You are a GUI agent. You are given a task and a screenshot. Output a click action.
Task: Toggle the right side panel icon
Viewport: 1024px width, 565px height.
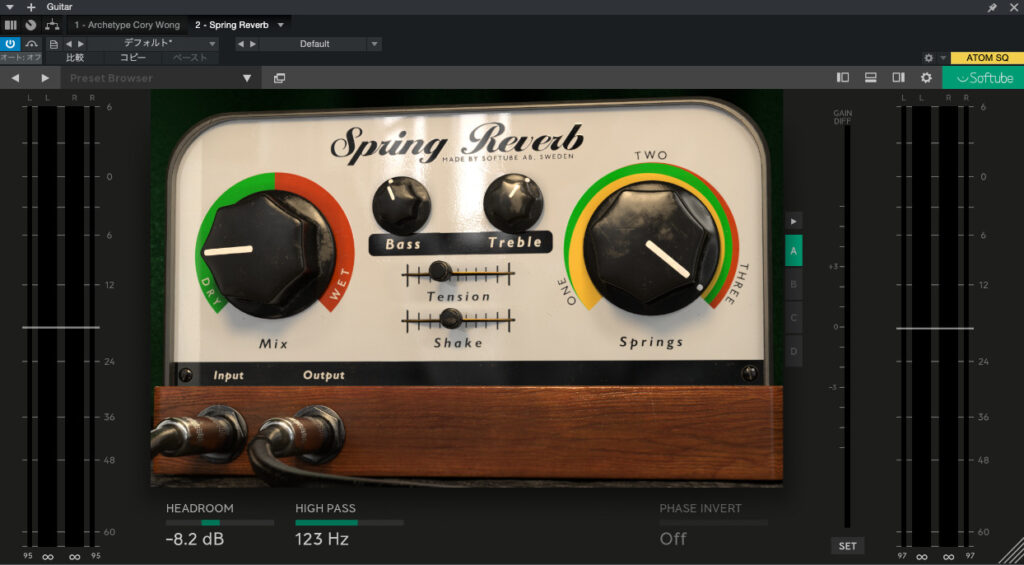[x=898, y=78]
